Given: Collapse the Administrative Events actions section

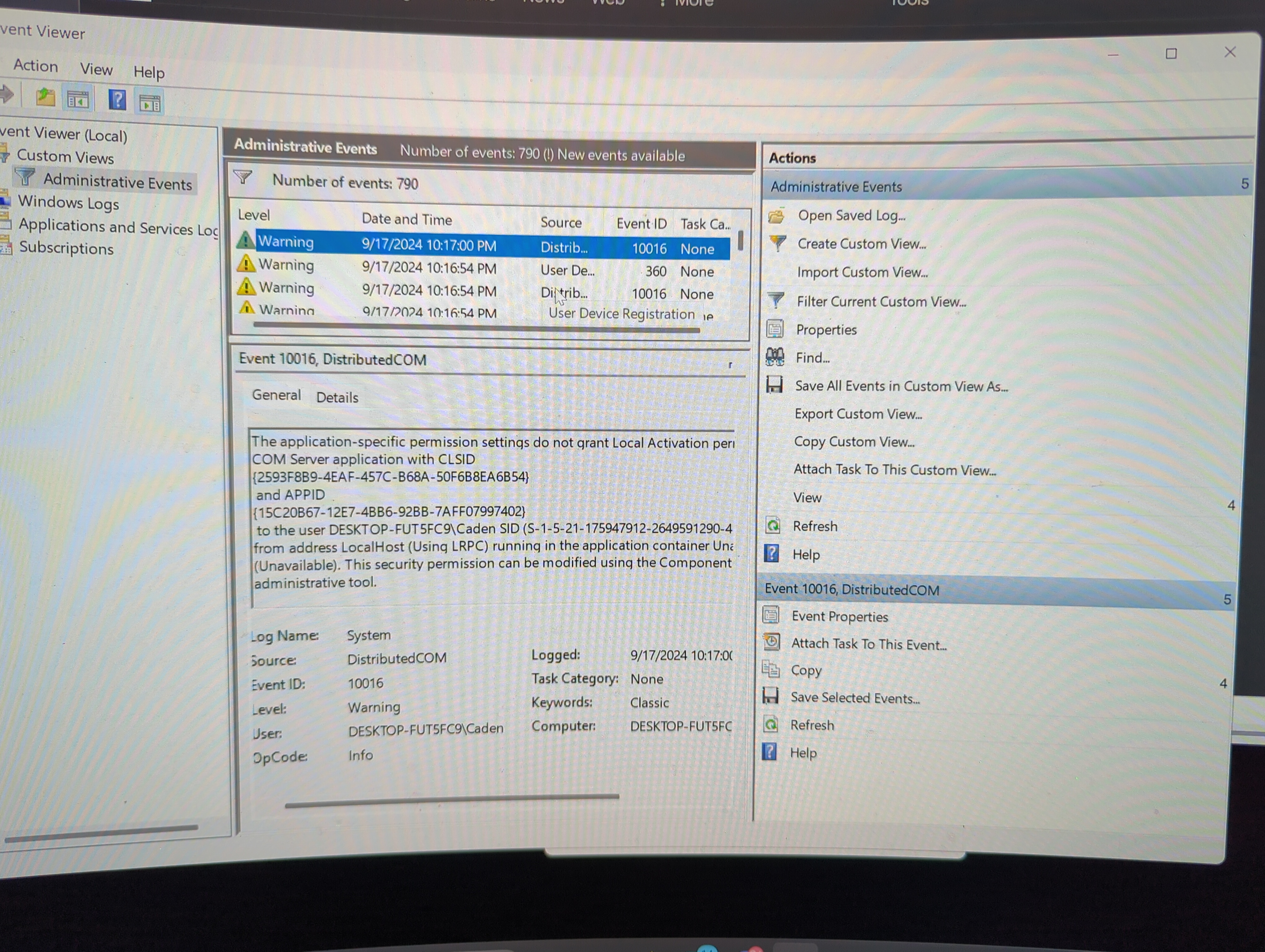Looking at the screenshot, I should tap(1245, 183).
